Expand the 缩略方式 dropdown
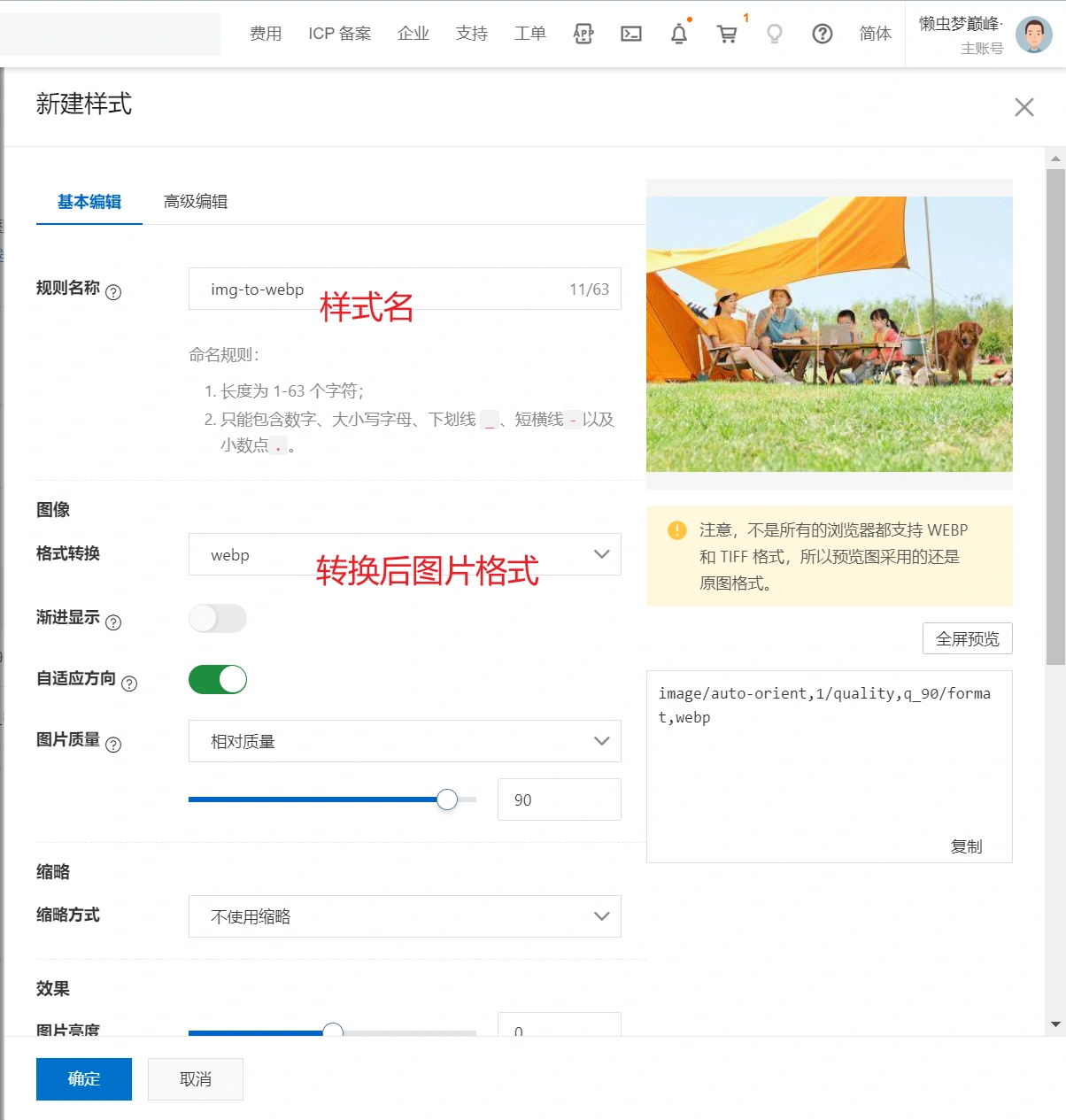 (x=405, y=916)
